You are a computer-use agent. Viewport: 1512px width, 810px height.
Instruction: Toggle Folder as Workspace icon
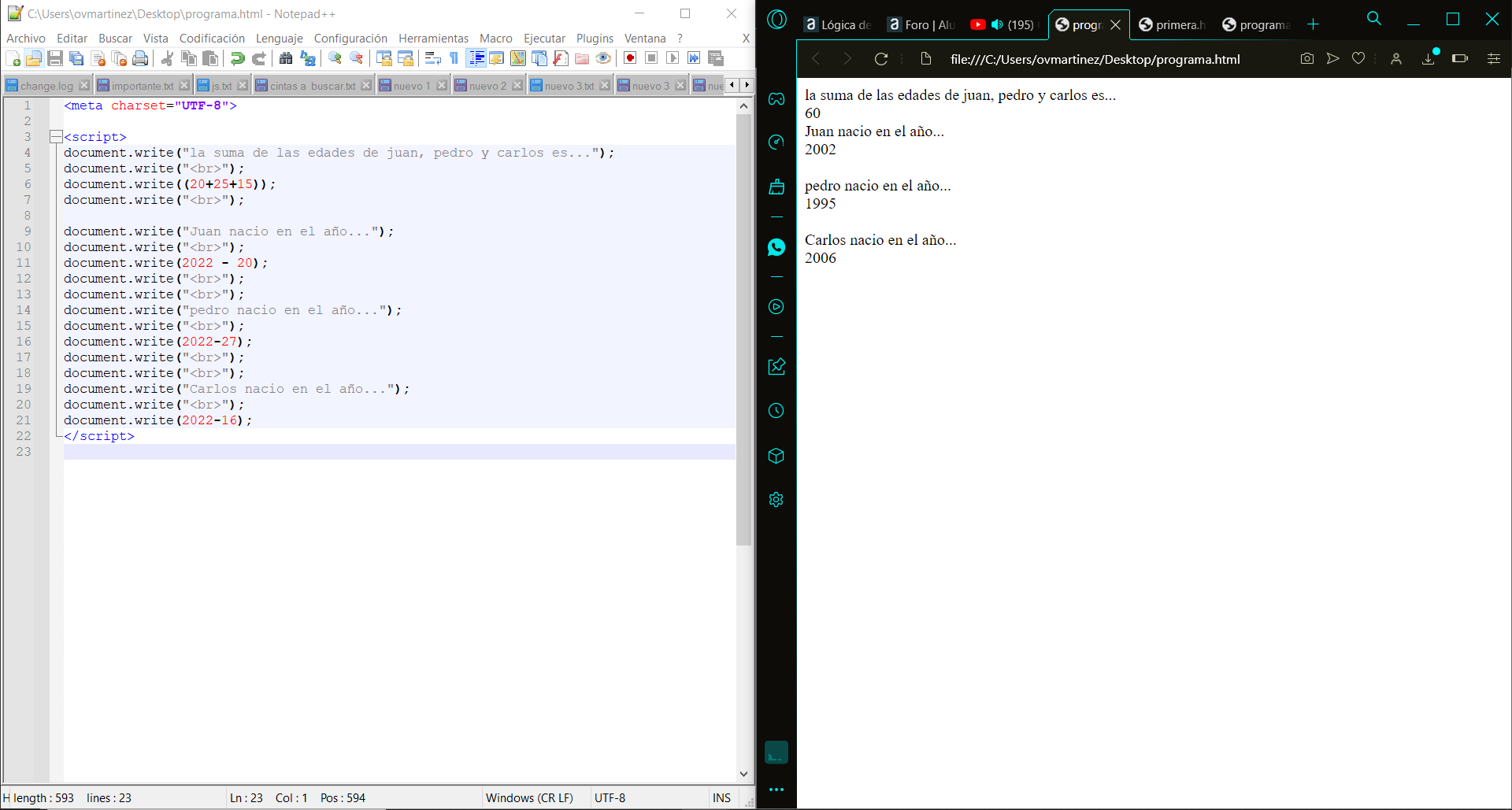pos(582,58)
